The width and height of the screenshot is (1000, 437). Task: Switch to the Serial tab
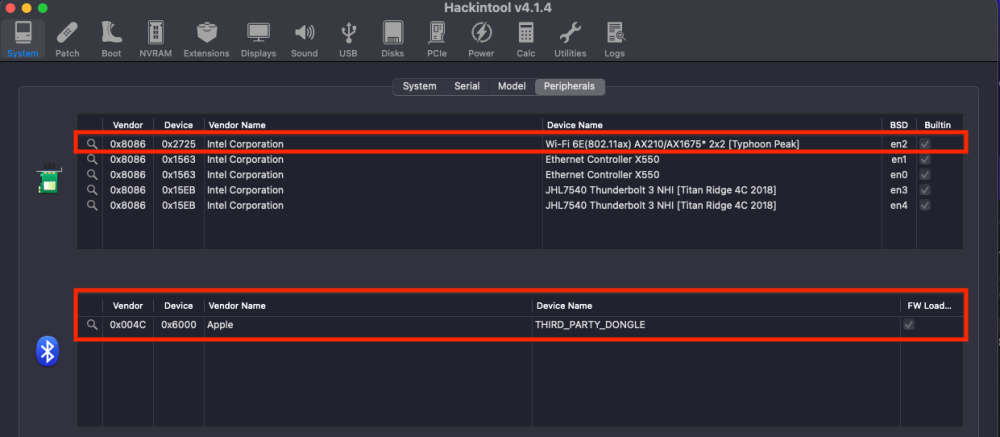[x=467, y=86]
